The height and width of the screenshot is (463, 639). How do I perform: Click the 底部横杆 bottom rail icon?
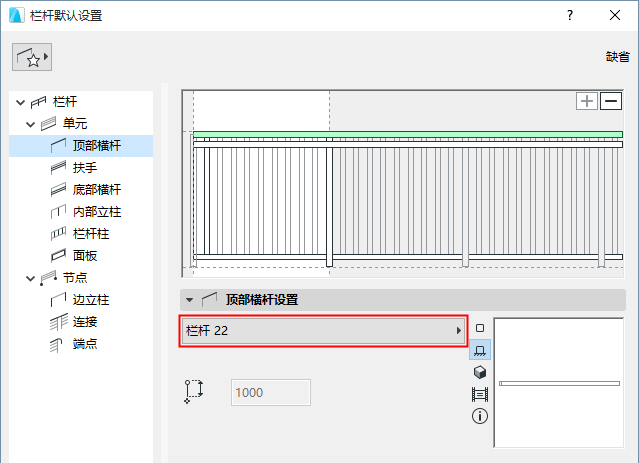(x=58, y=190)
